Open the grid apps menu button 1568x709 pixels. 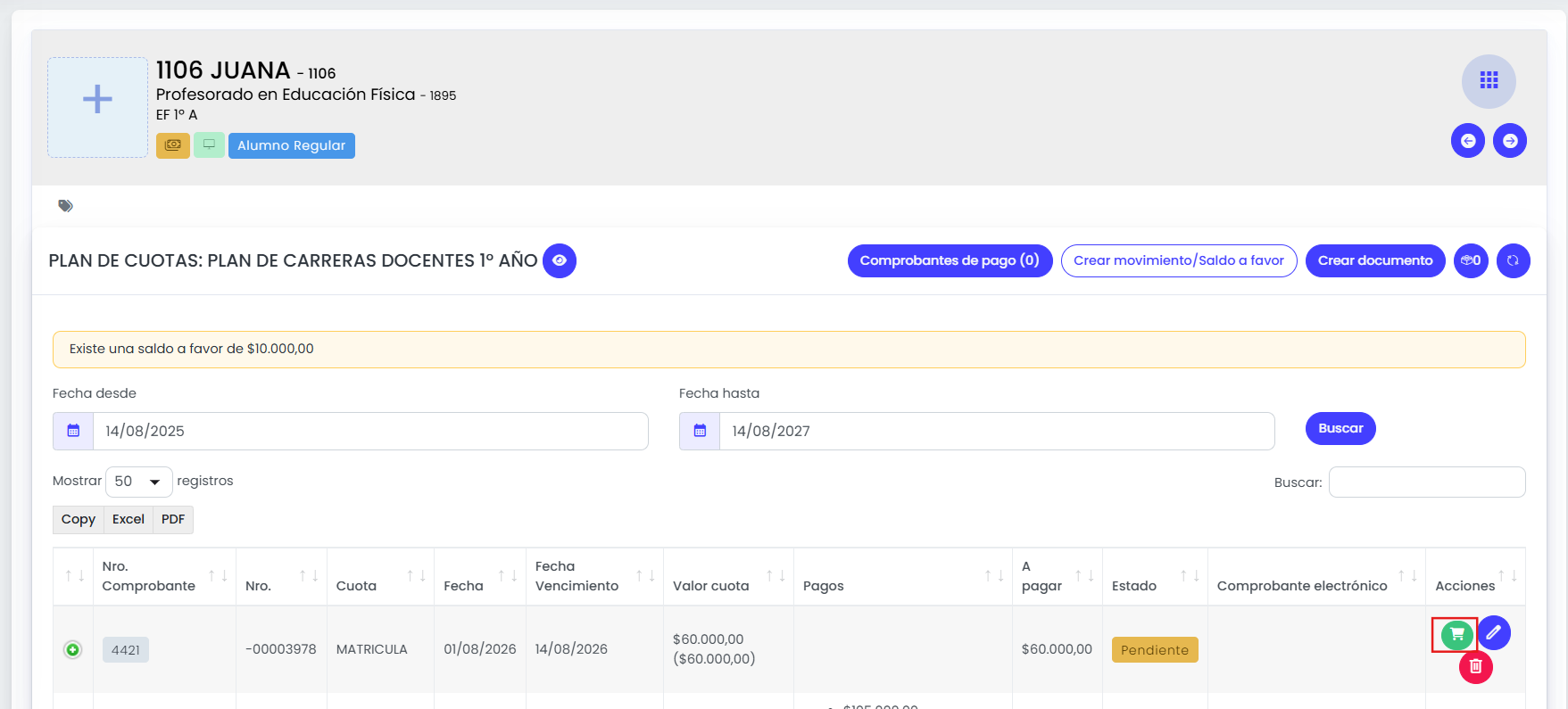[1489, 81]
